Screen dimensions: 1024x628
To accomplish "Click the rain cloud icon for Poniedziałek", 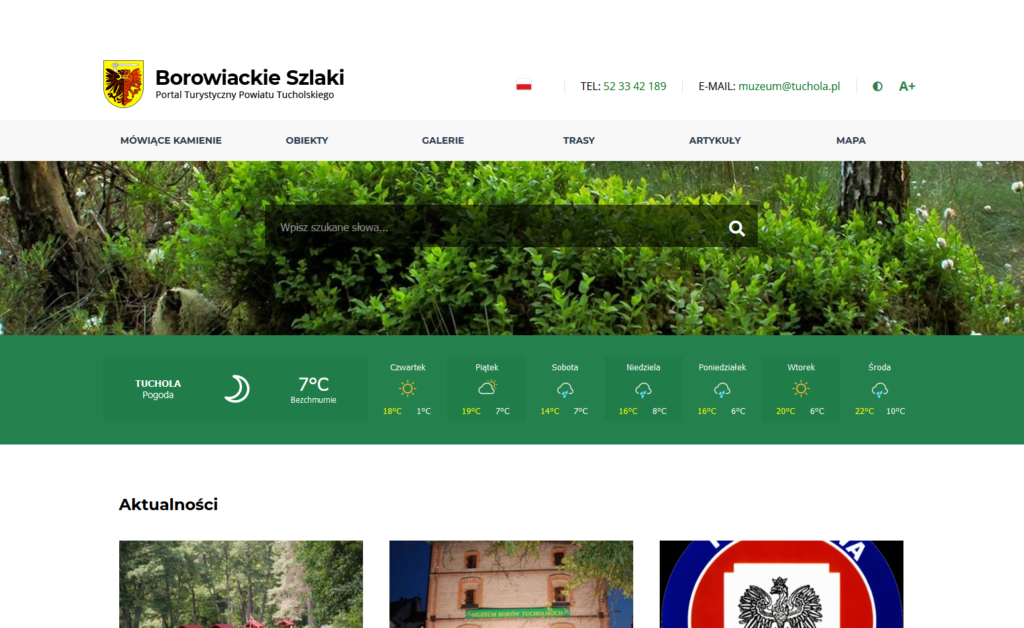I will (722, 390).
